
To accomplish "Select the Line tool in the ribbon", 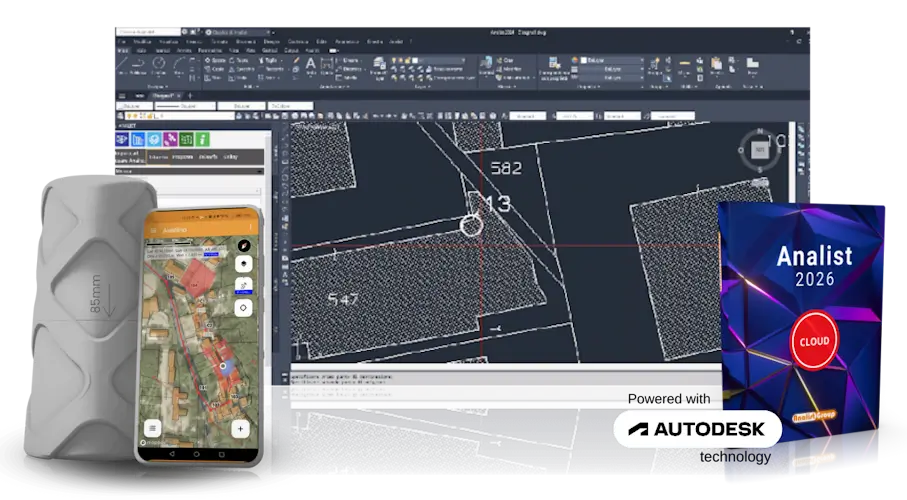I will coord(122,67).
